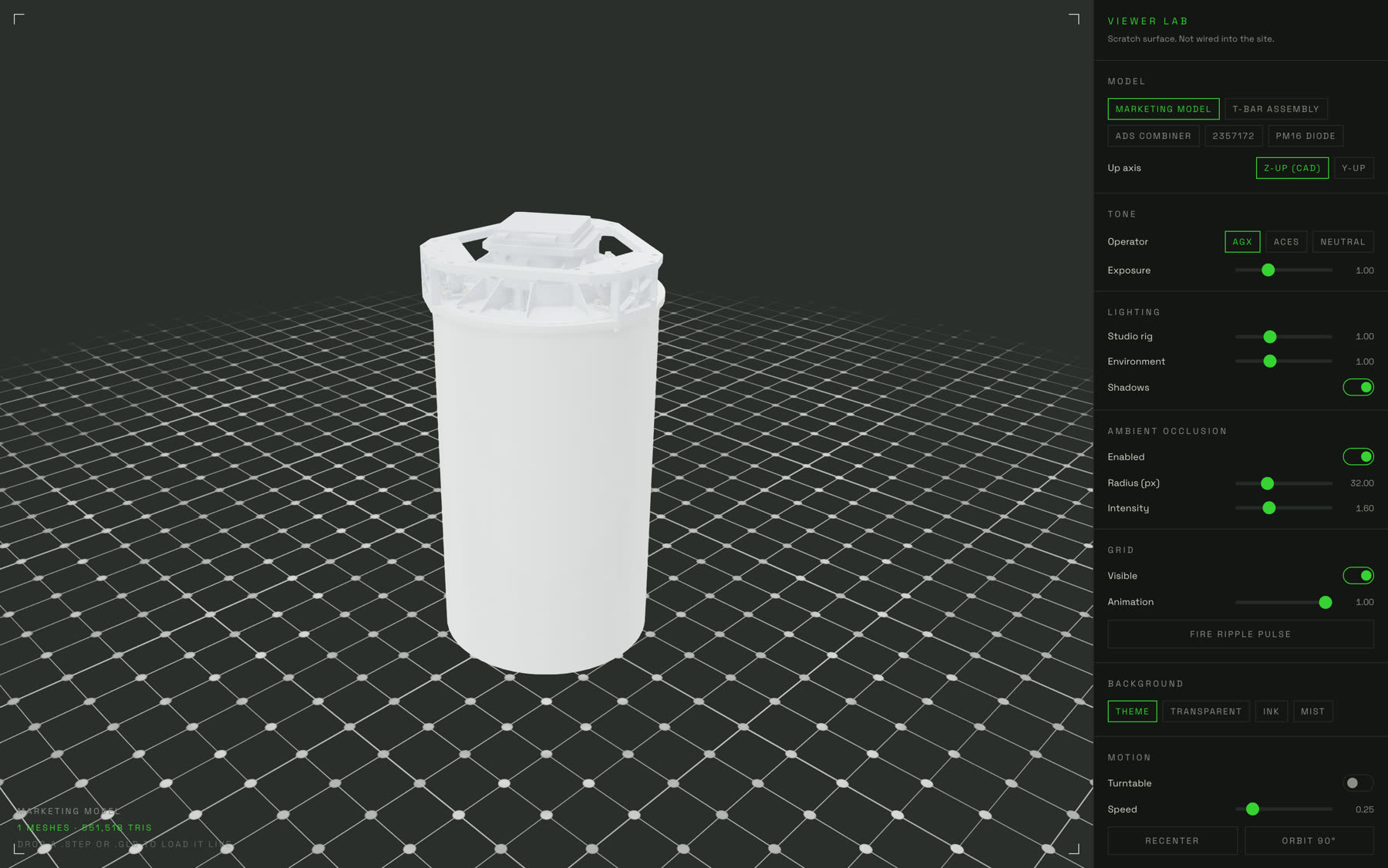Select the Marketing Model button
Viewport: 1388px width, 868px height.
[x=1163, y=109]
